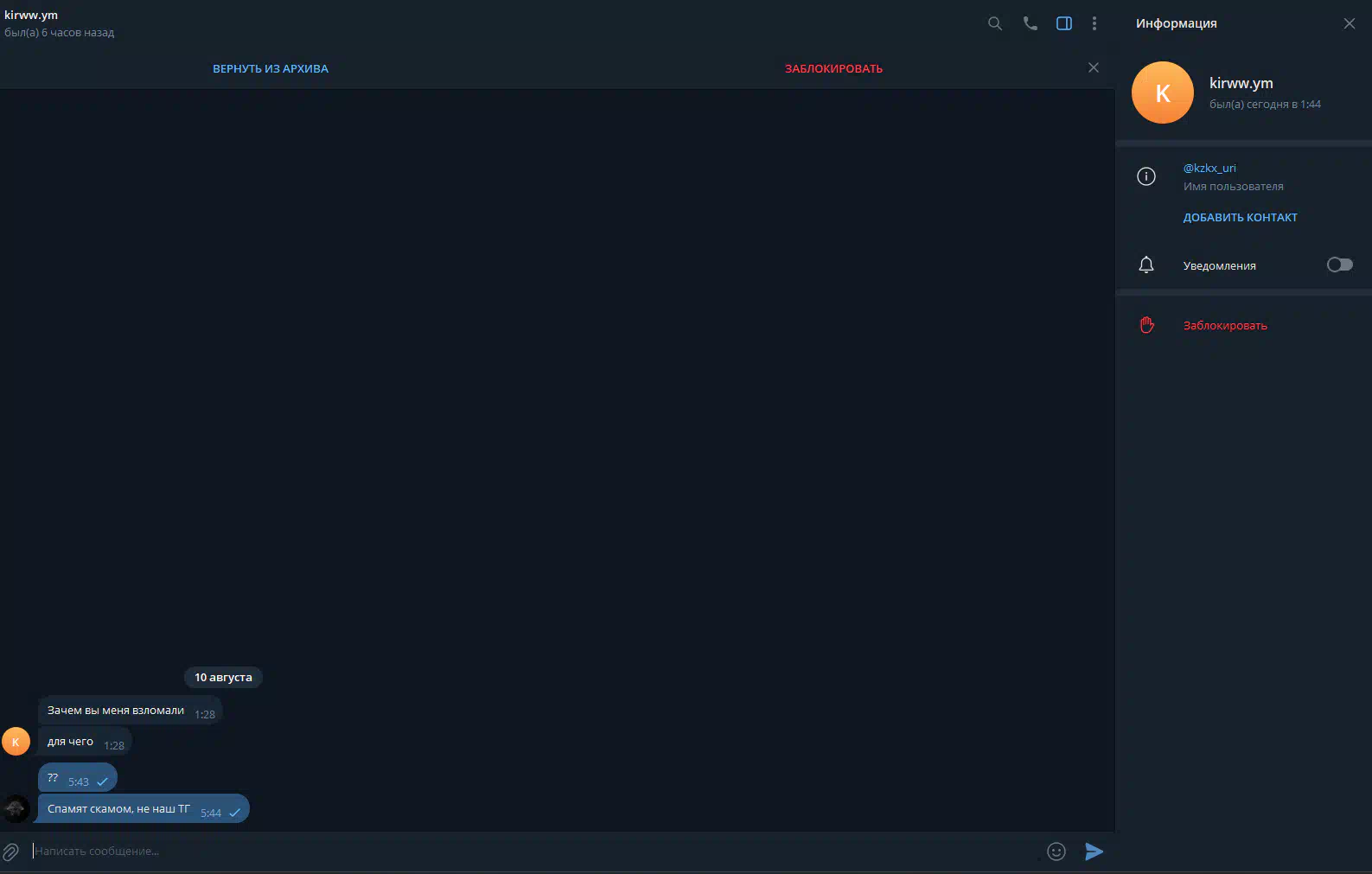Viewport: 1372px width, 874px height.
Task: Open search in chat with magnifier icon
Action: click(995, 24)
